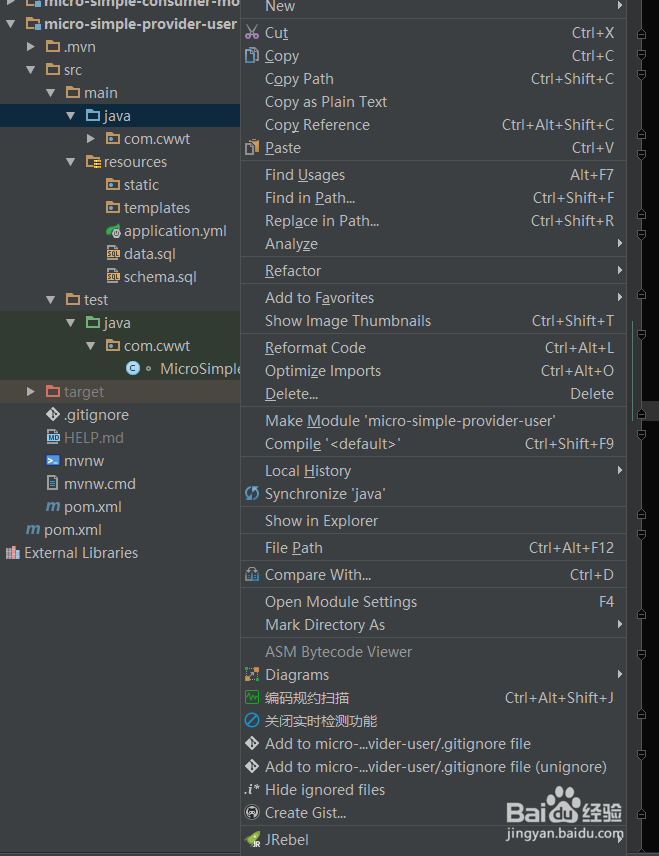Click the application.yml Spring file icon
Viewport: 659px width, 856px height.
coord(113,231)
